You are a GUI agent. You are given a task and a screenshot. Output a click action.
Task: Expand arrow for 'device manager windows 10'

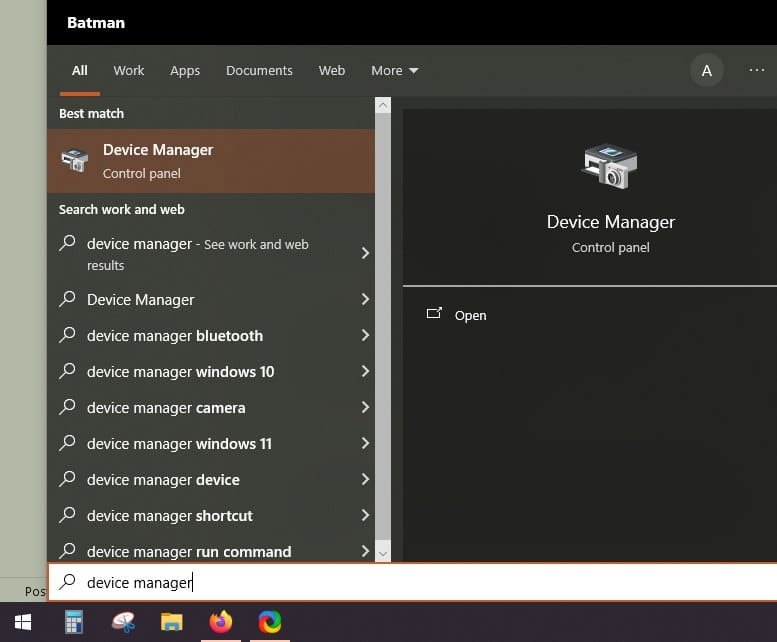click(365, 371)
